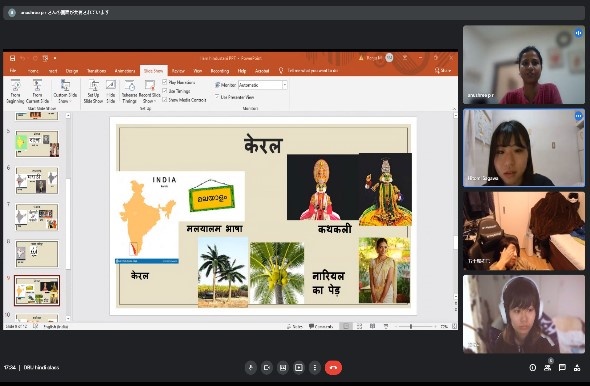Toggle the Use Timings checkbox
Image resolution: width=590 pixels, height=386 pixels.
(164, 91)
